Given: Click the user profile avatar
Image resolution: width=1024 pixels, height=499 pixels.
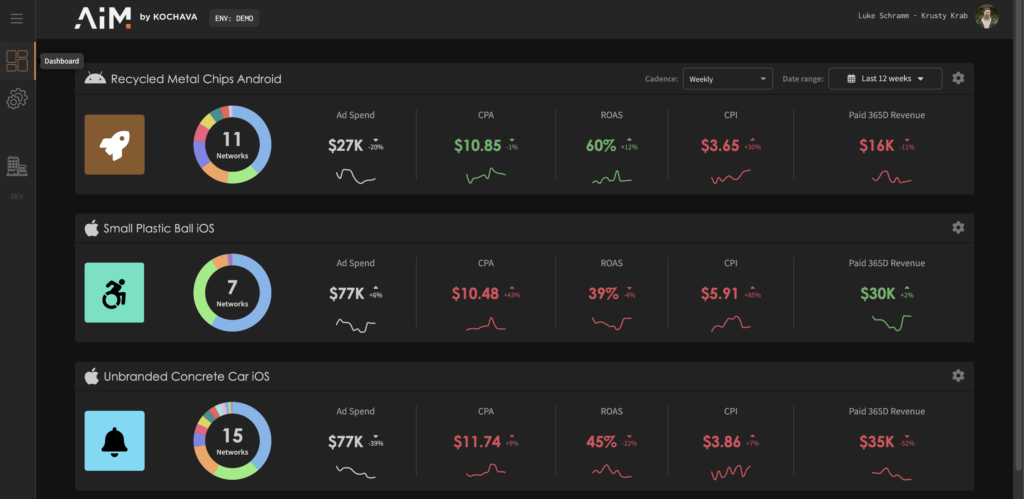Looking at the screenshot, I should point(987,17).
